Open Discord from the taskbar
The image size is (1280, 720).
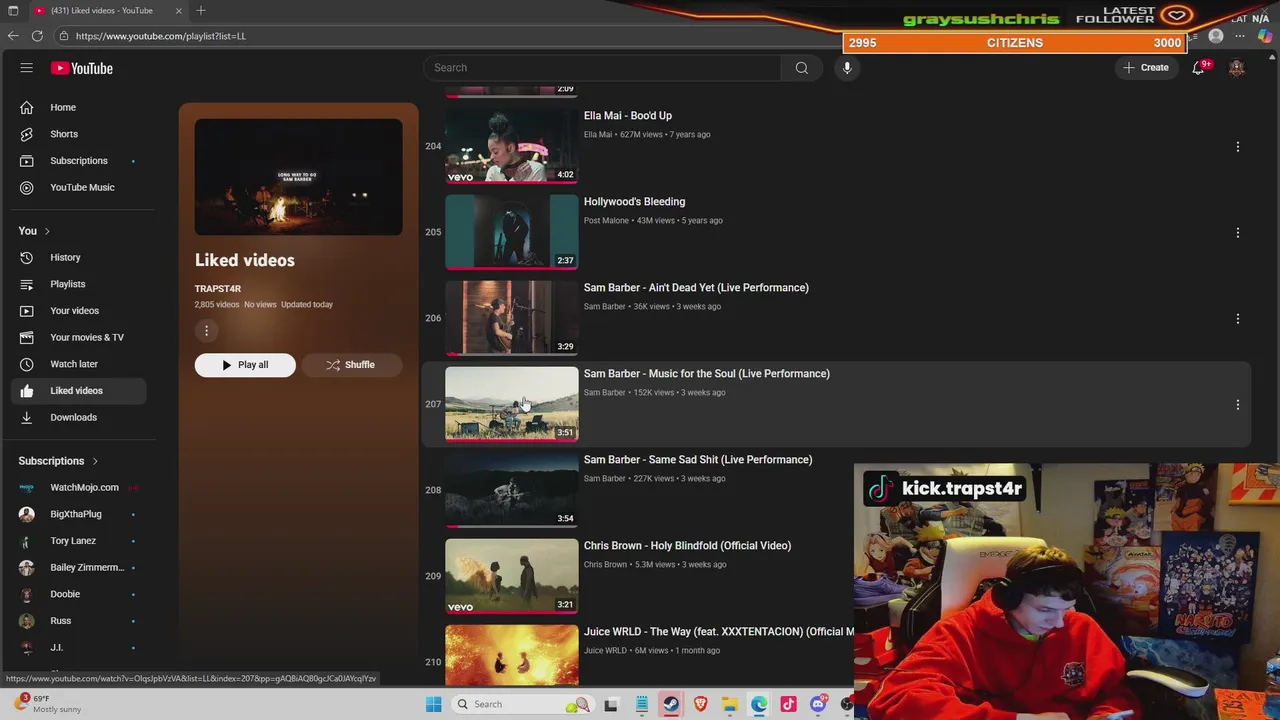tap(818, 704)
